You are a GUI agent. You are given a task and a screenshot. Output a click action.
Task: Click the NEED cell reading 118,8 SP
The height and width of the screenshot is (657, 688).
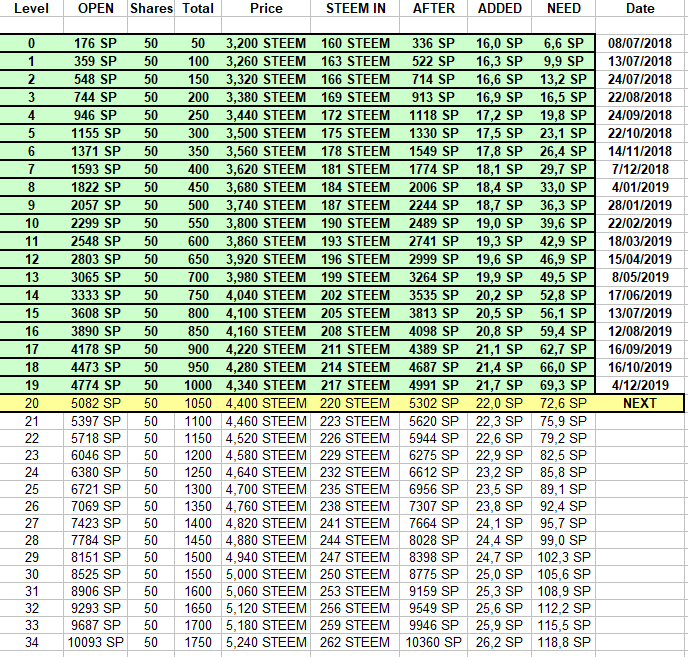tap(564, 643)
